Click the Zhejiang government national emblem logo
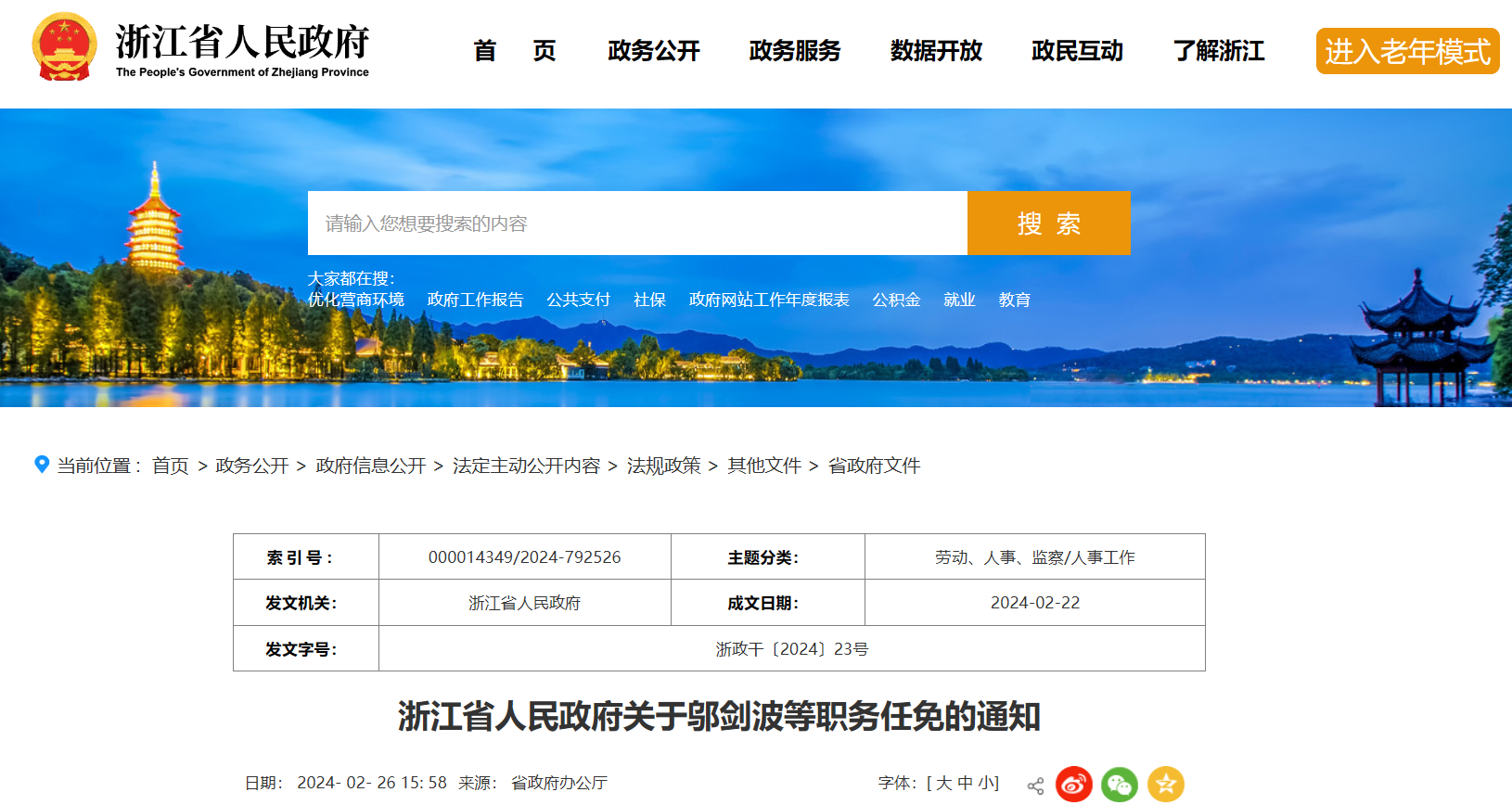The height and width of the screenshot is (805, 1512). click(x=64, y=47)
